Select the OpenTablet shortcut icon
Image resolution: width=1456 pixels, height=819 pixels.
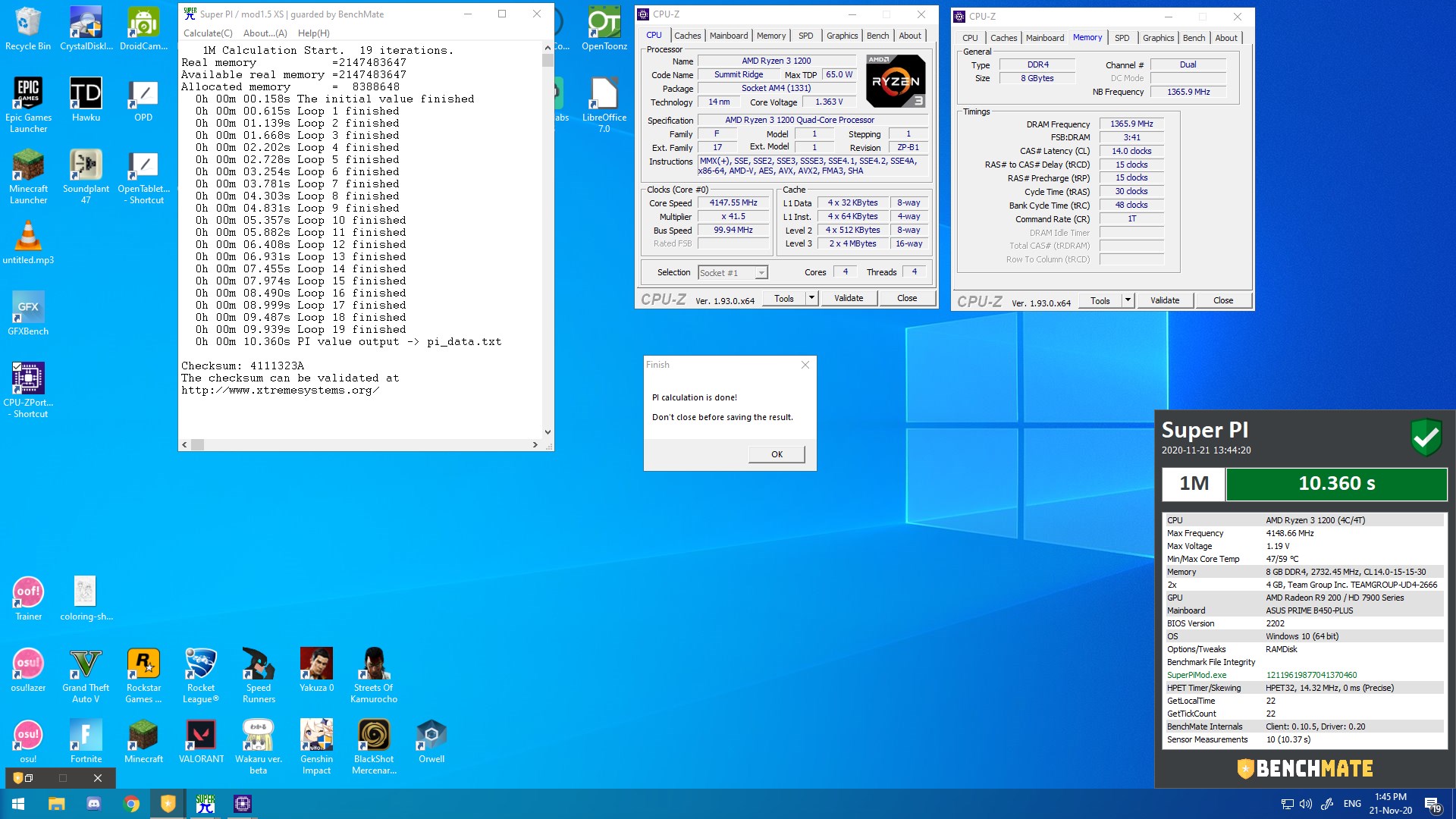click(143, 176)
